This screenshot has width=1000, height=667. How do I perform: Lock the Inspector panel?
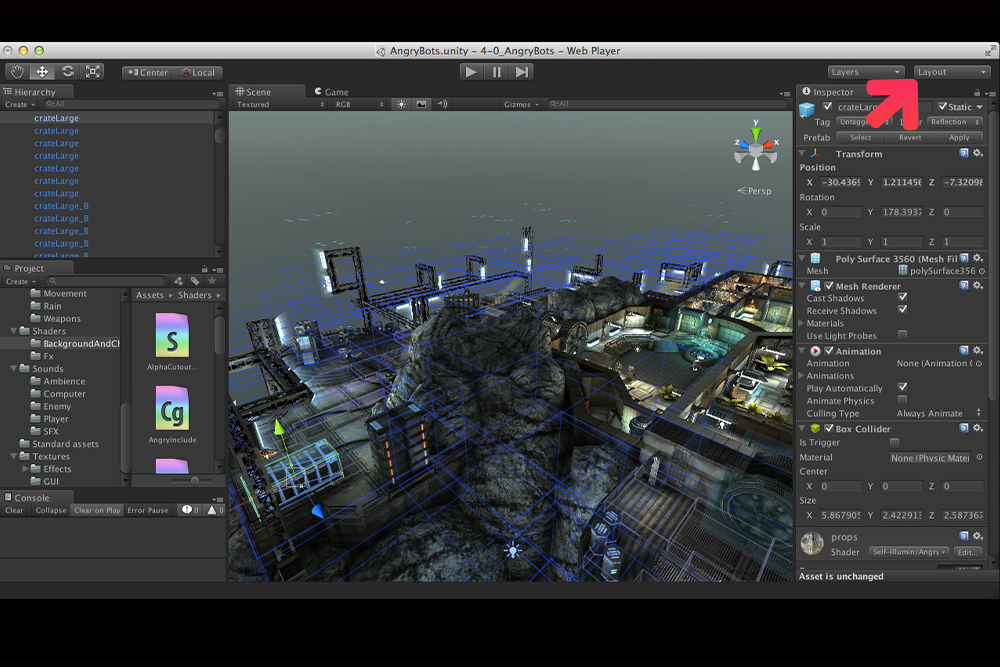[x=976, y=92]
